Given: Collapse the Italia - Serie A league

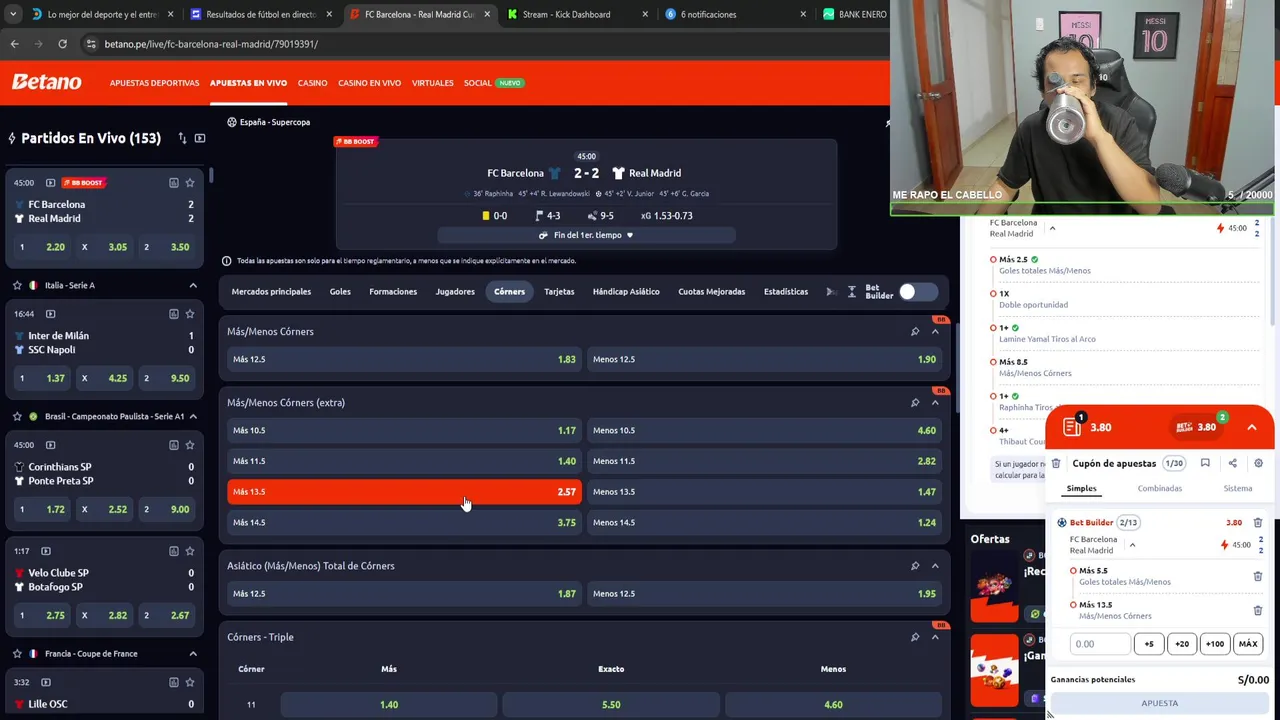Looking at the screenshot, I should pos(193,285).
